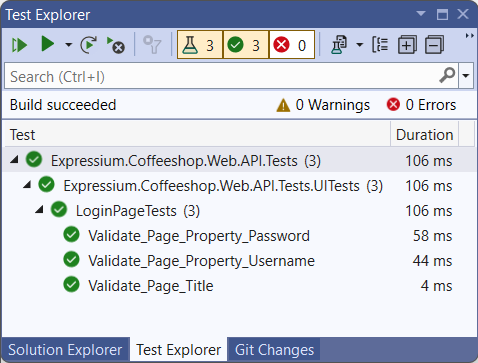Toggle the failed tests filter showing 0
The image size is (478, 363).
pyautogui.click(x=291, y=45)
